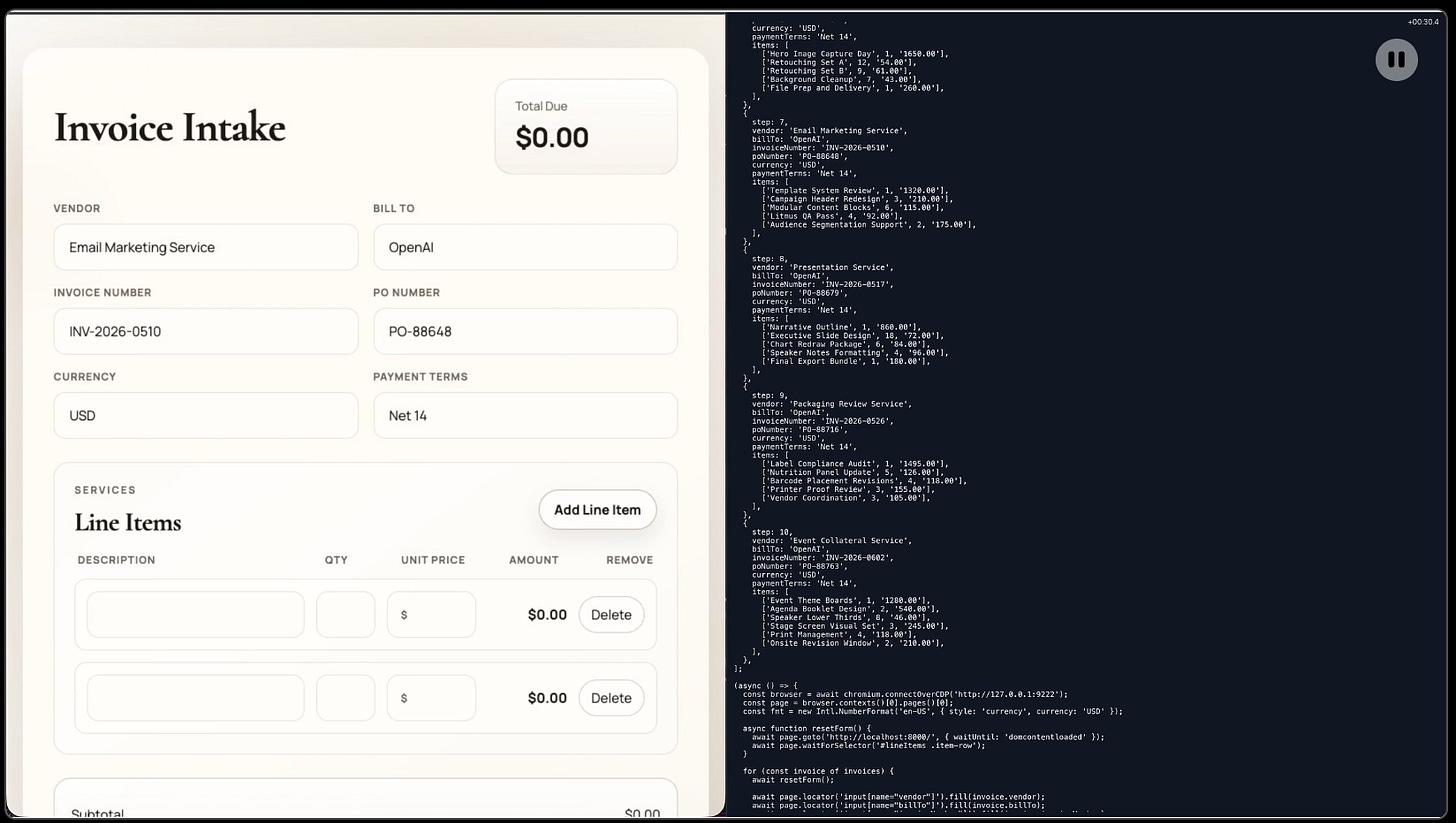Delete the second line item row
Screen dimensions: 1456x823
[x=611, y=698]
